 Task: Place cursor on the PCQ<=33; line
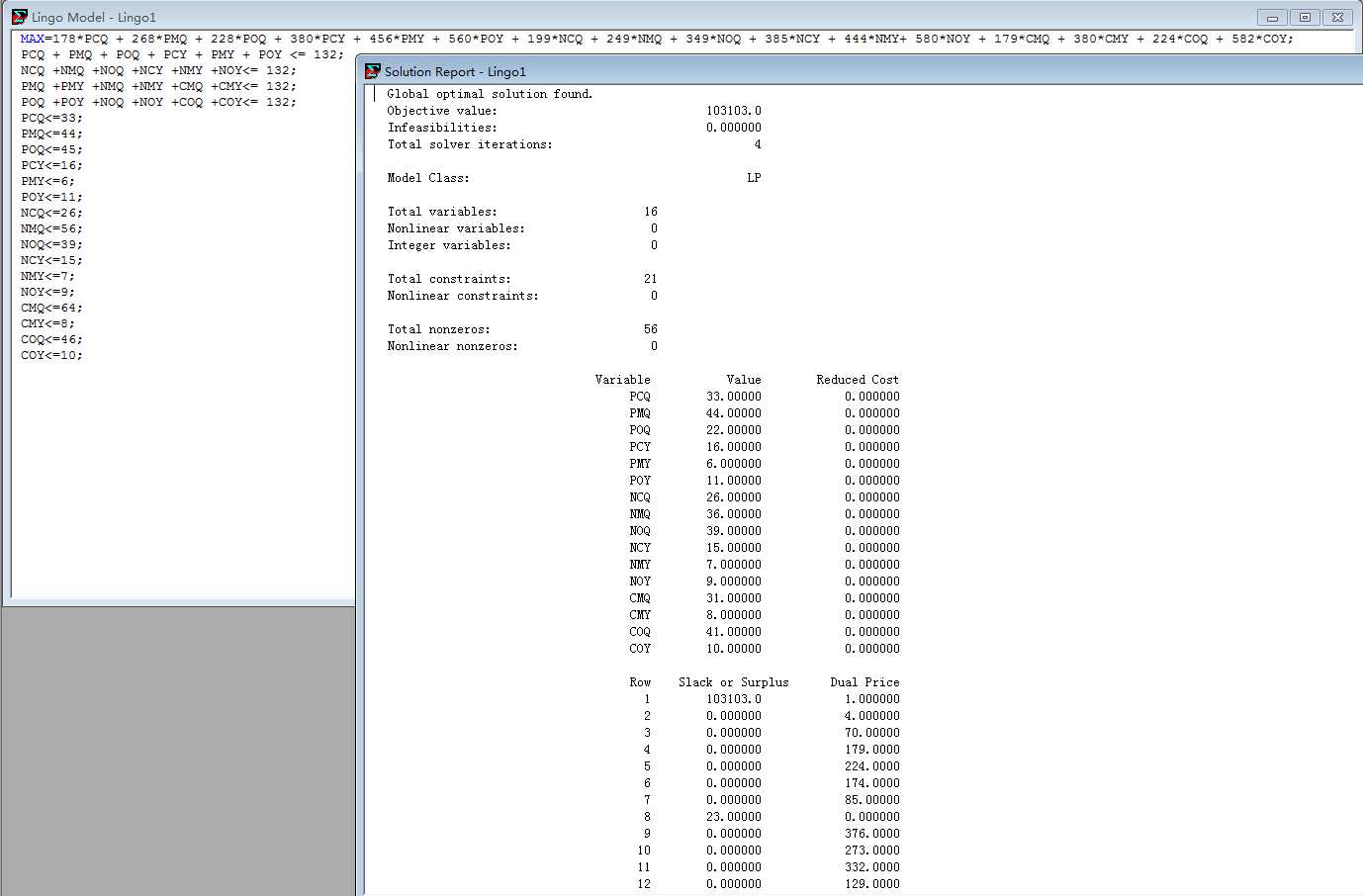[x=51, y=118]
